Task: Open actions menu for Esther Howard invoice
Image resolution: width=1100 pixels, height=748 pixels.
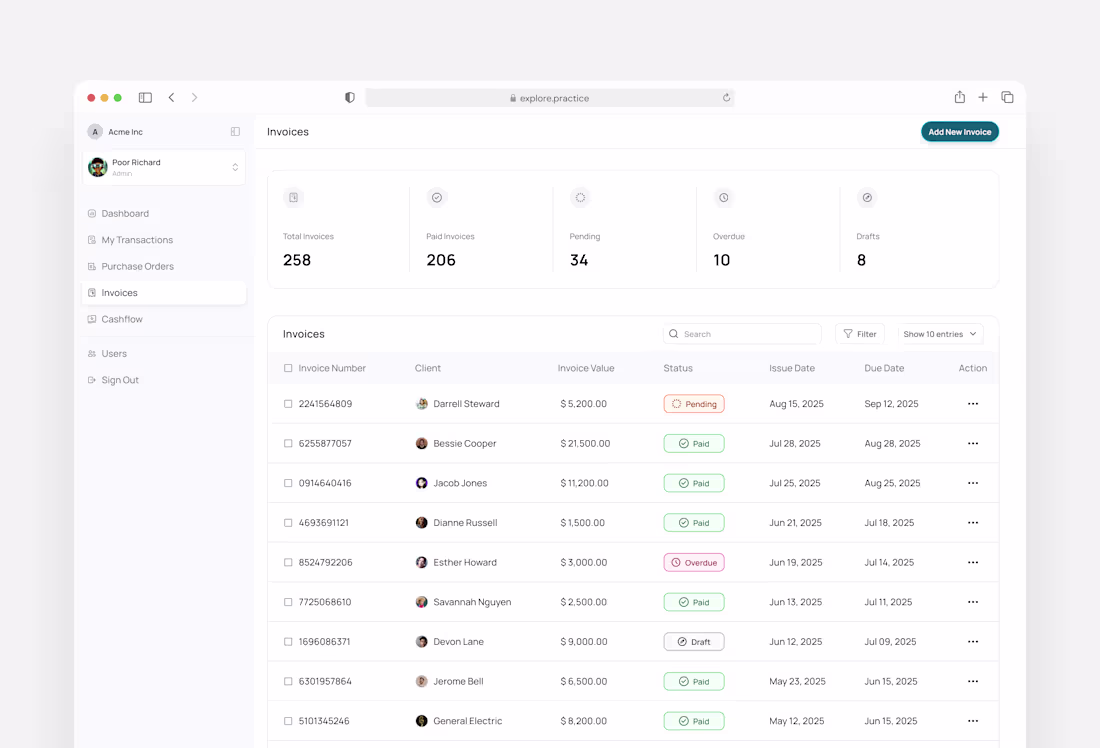Action: [972, 562]
